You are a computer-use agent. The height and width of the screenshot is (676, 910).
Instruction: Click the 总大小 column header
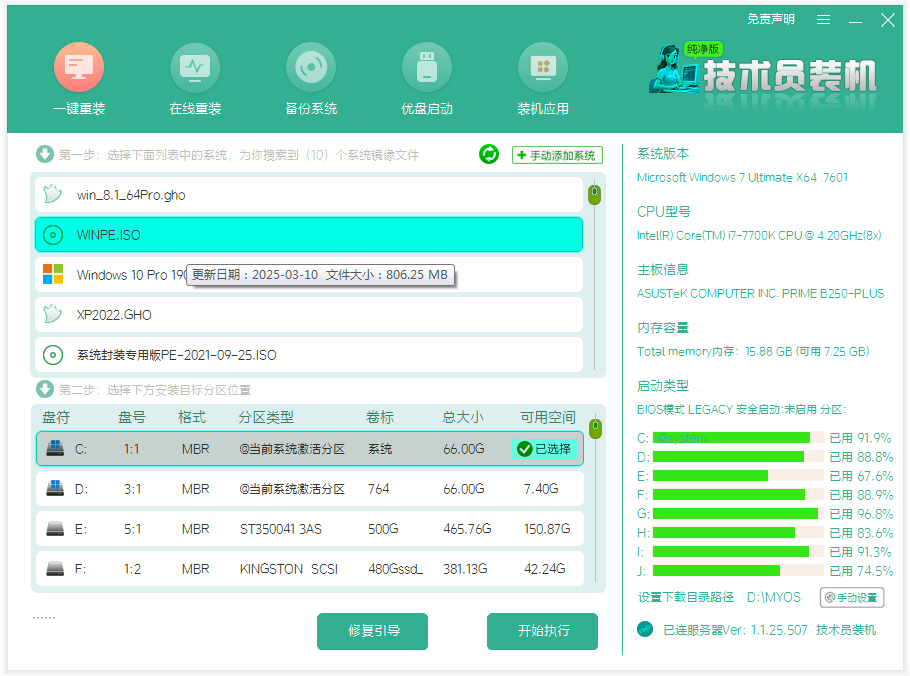pyautogui.click(x=463, y=417)
